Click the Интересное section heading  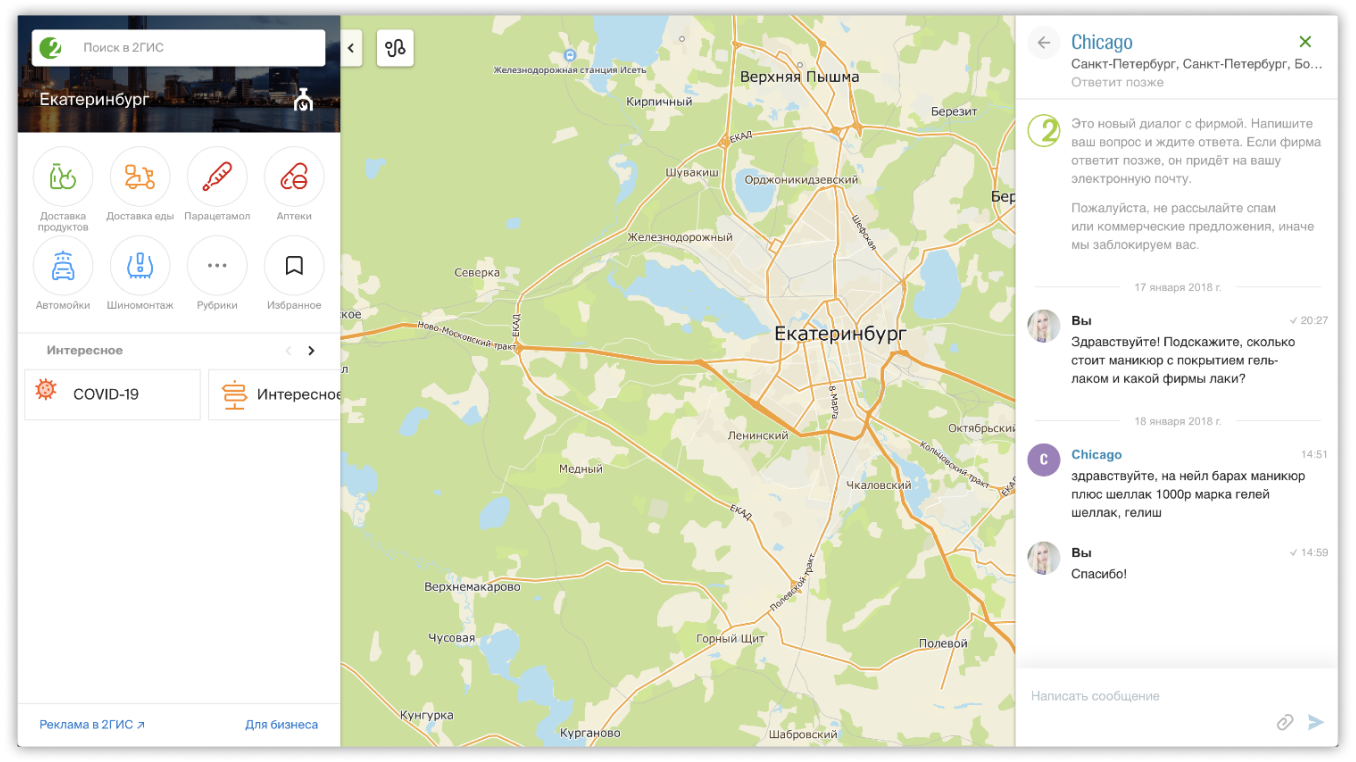[x=85, y=351]
